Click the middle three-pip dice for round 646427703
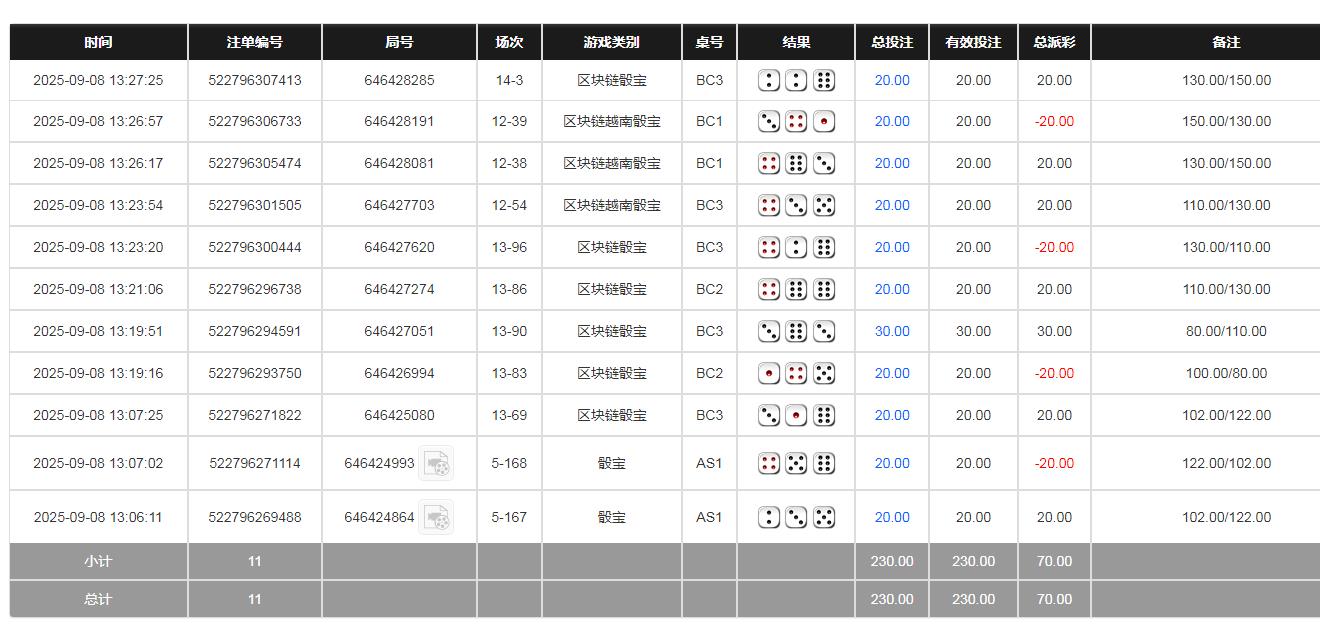This screenshot has height=629, width=1320. click(795, 205)
